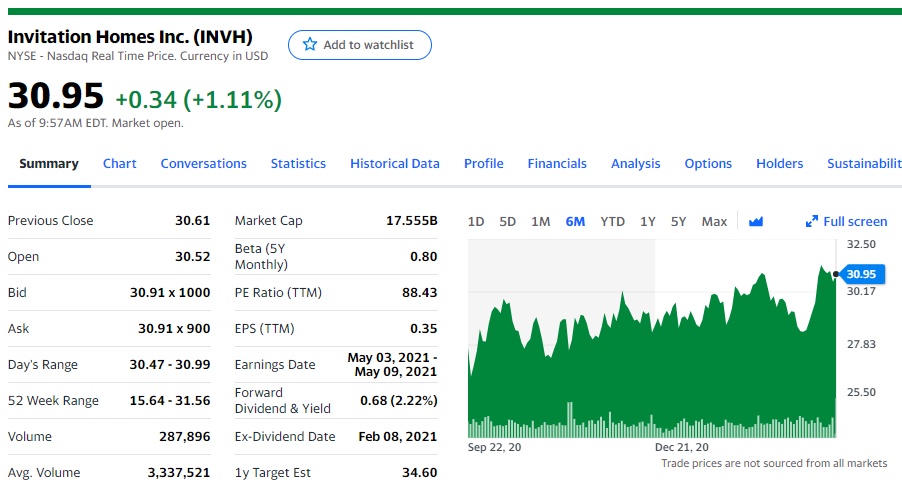The image size is (902, 495).
Task: Click the Open value 30.52
Action: pyautogui.click(x=193, y=257)
